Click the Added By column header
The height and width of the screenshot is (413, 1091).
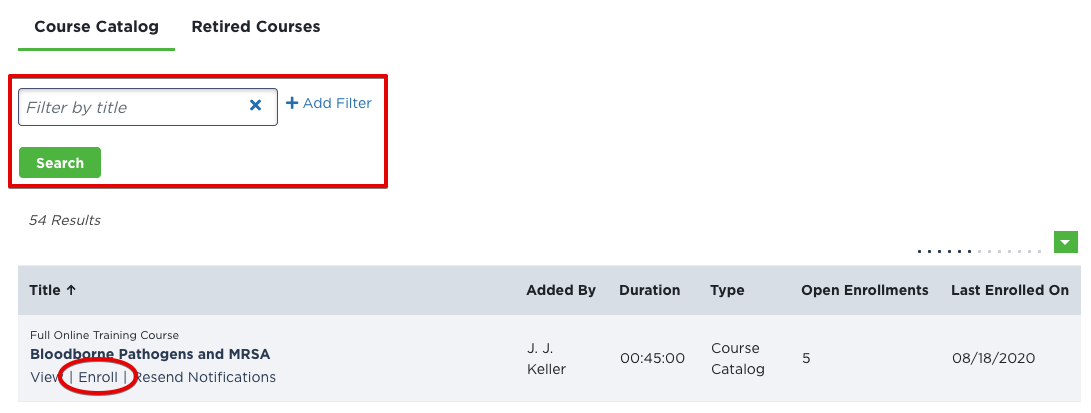(x=561, y=290)
